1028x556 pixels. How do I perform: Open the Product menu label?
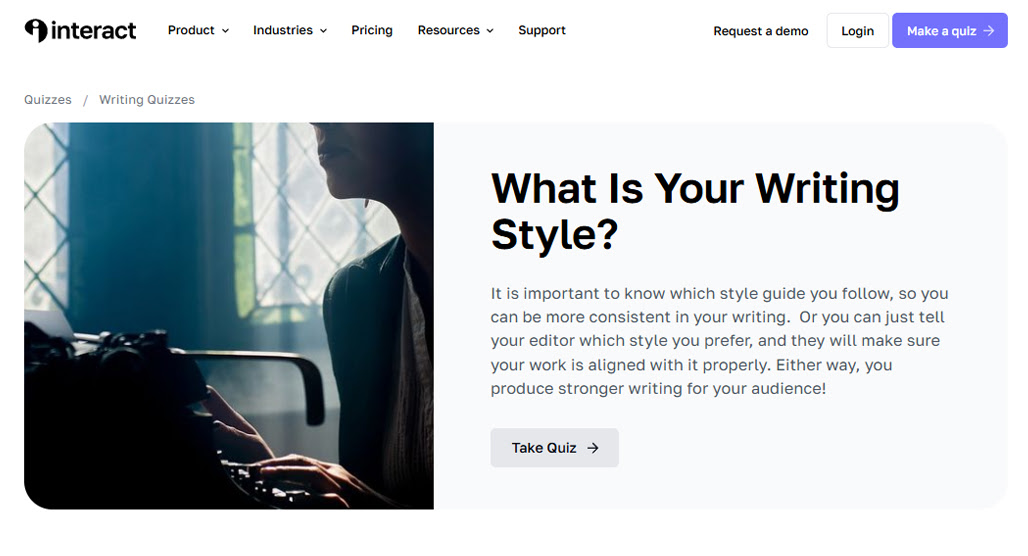[191, 30]
